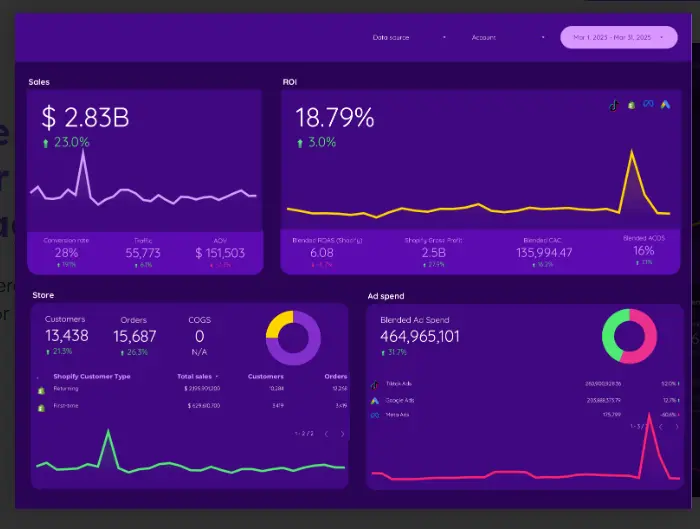Click the Google Ads icon in the ROI card

point(666,105)
